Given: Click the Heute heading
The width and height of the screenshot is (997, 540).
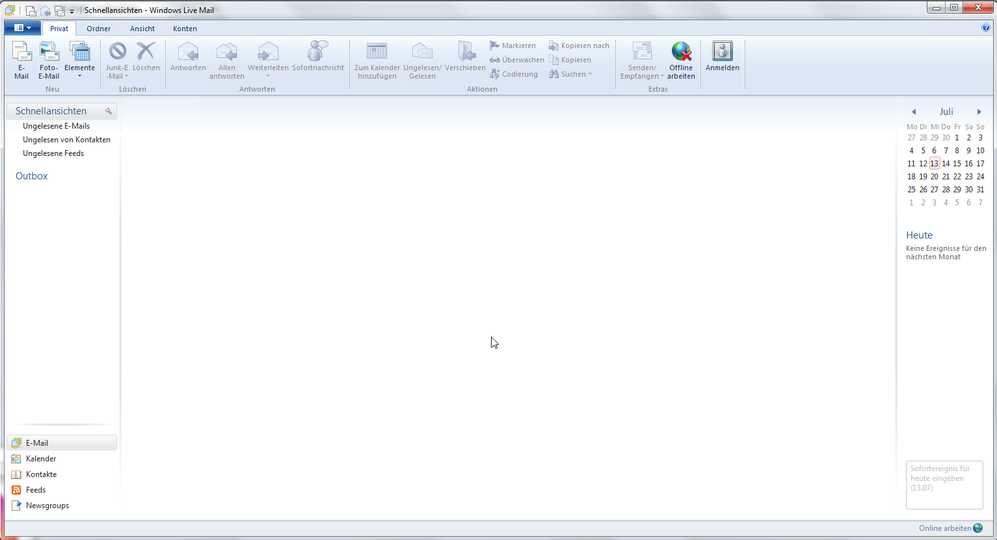Looking at the screenshot, I should 919,235.
